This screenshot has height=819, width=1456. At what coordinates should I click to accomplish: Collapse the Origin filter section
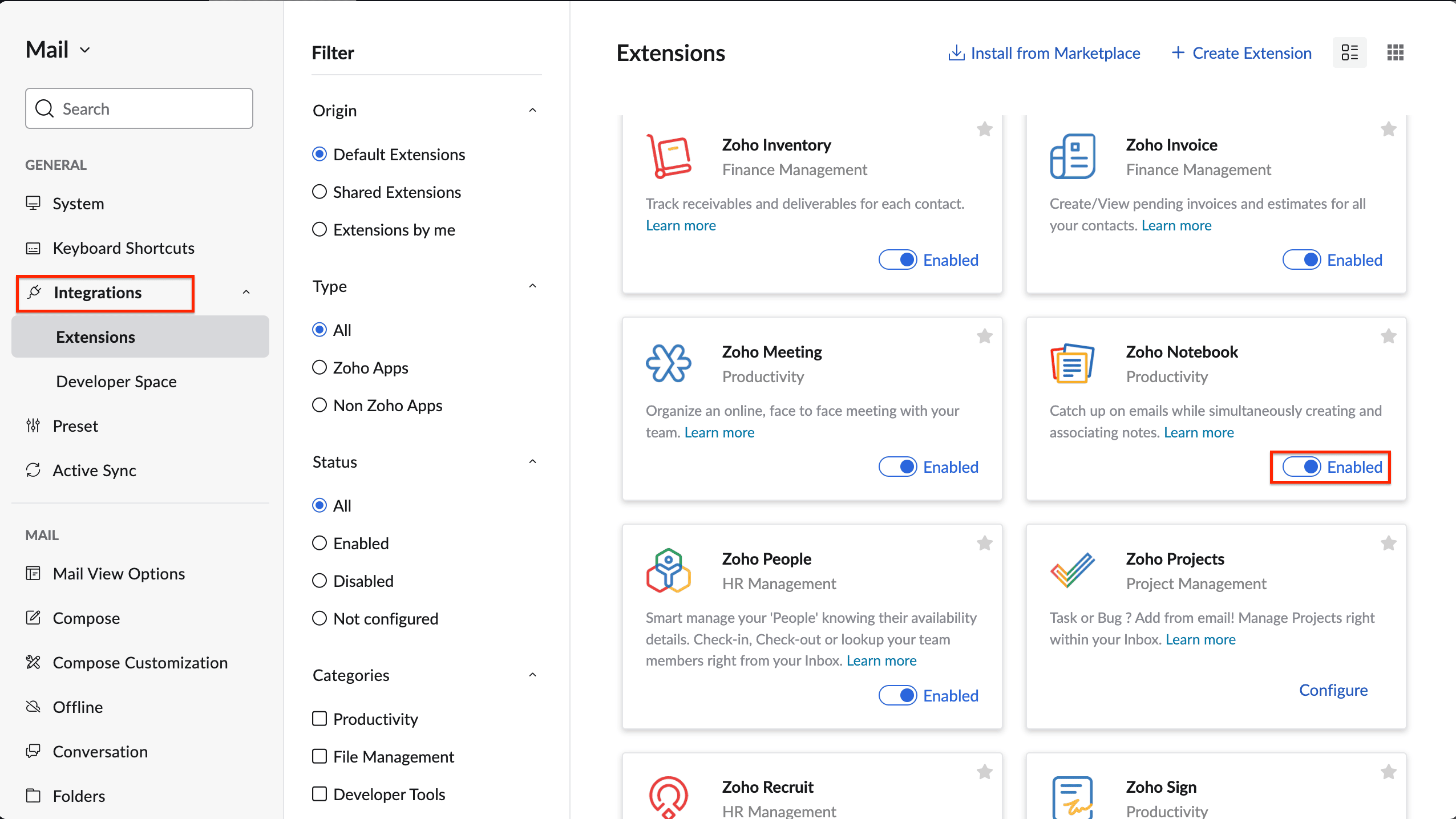click(x=532, y=110)
